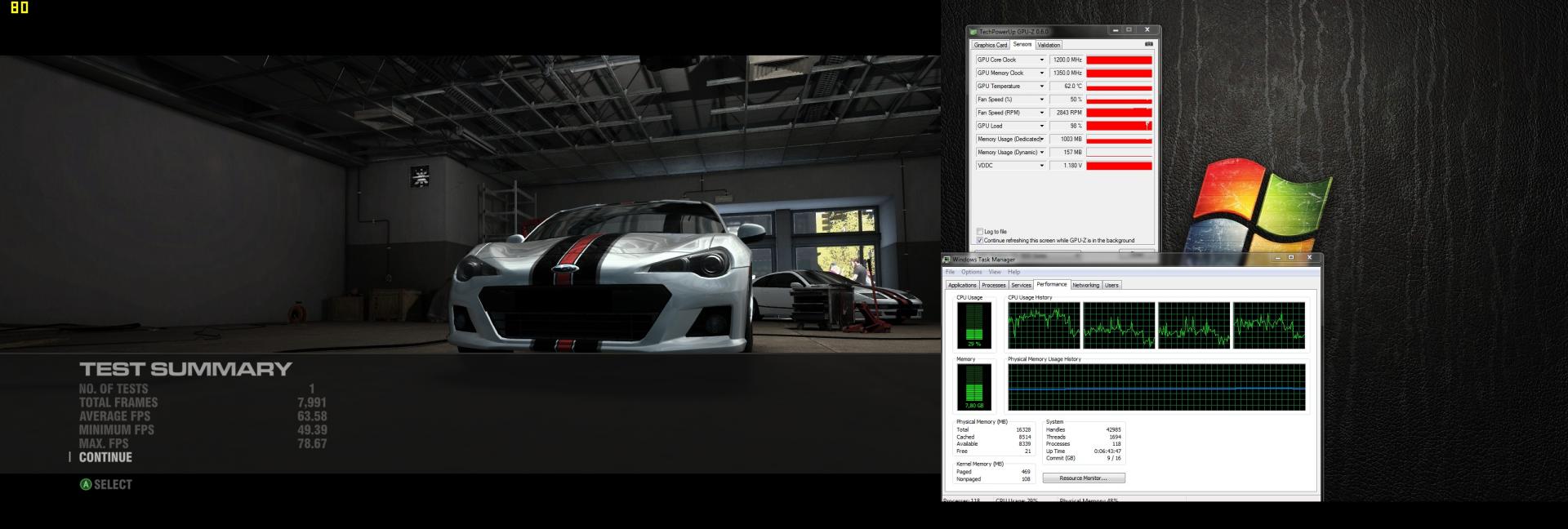Screen dimensions: 1568x529
Task: Open the GPU Memory Clock dropdown
Action: pos(1041,73)
